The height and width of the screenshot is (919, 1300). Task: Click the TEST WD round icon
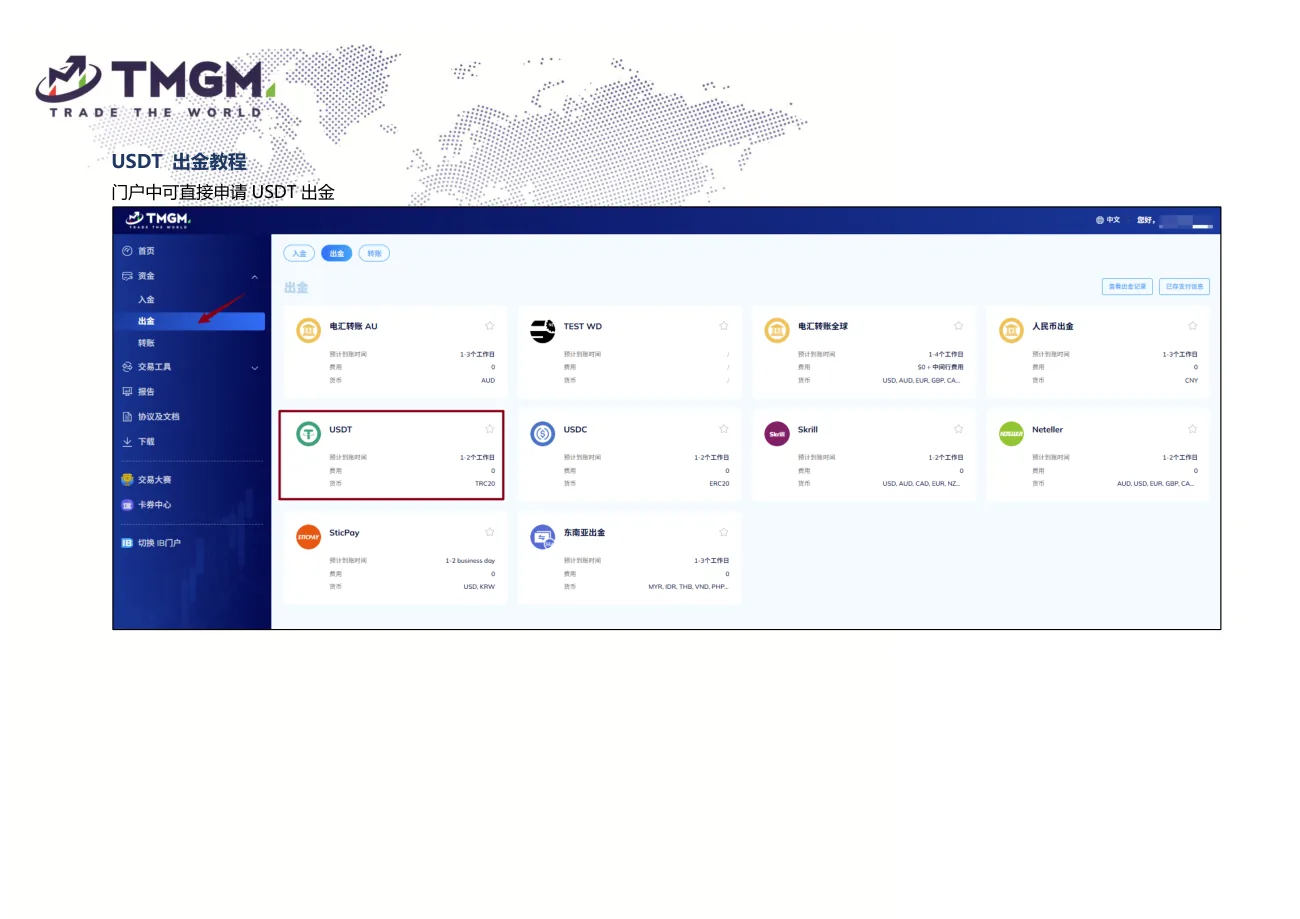pos(543,331)
